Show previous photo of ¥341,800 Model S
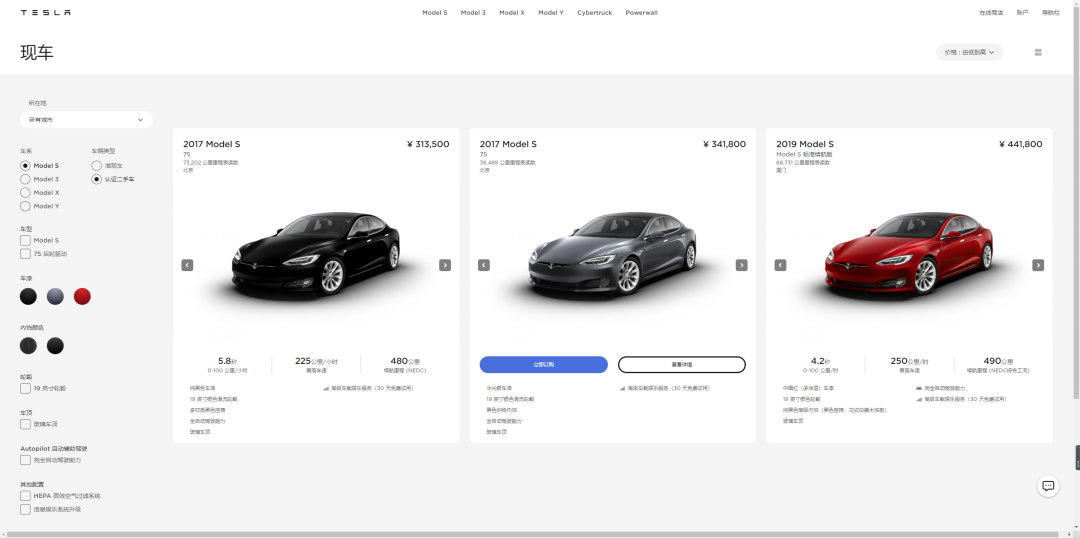Viewport: 1080px width, 538px height. pos(484,265)
